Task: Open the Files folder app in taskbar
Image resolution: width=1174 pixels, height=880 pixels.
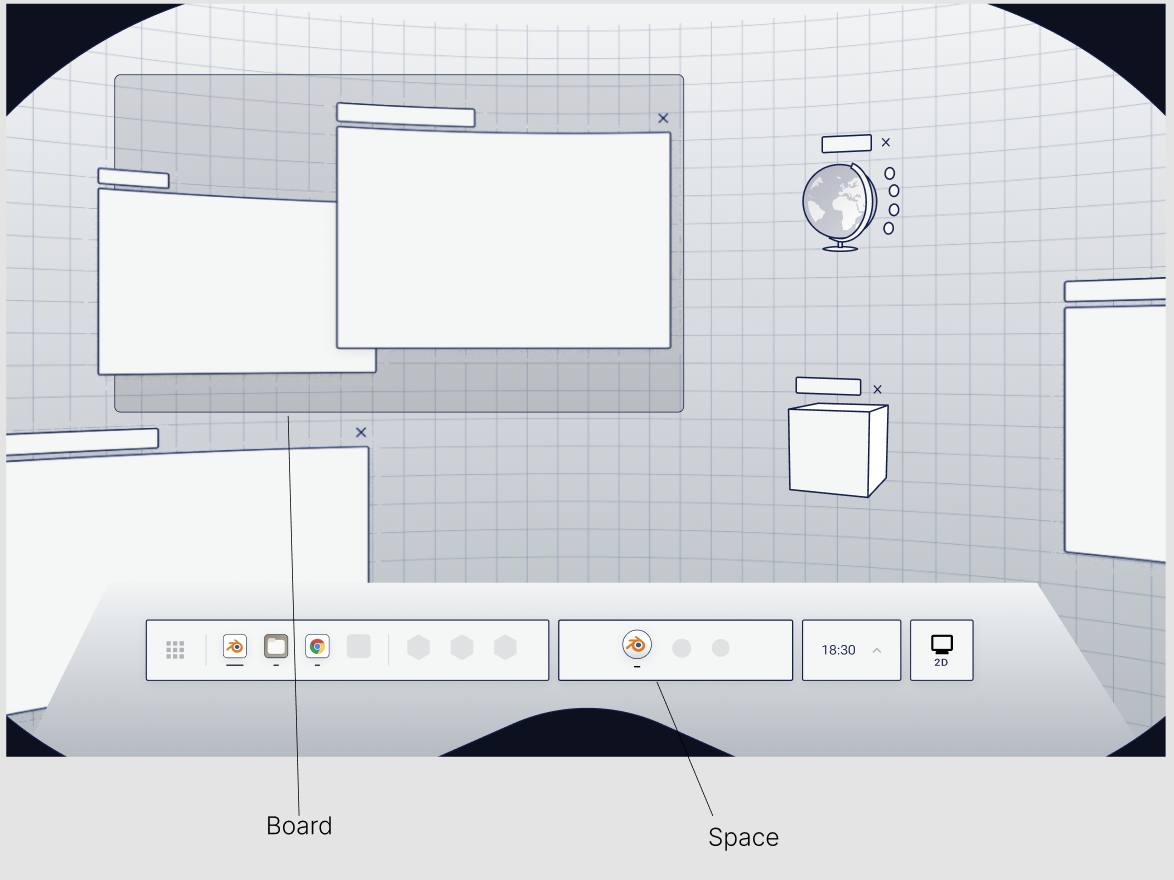Action: click(x=276, y=647)
